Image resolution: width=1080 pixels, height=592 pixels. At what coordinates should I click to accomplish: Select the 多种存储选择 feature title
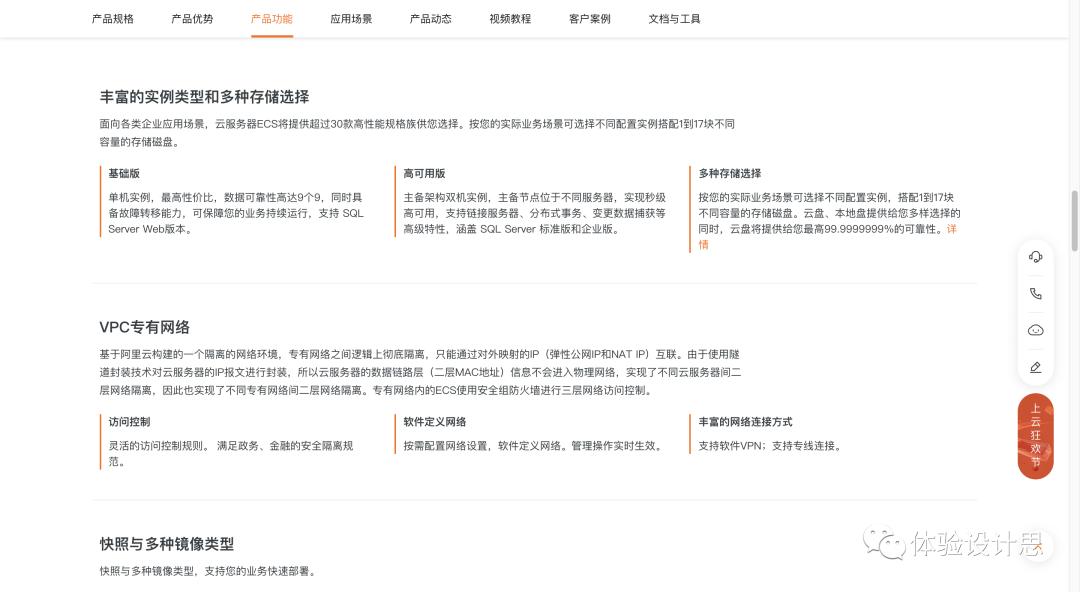pos(730,174)
